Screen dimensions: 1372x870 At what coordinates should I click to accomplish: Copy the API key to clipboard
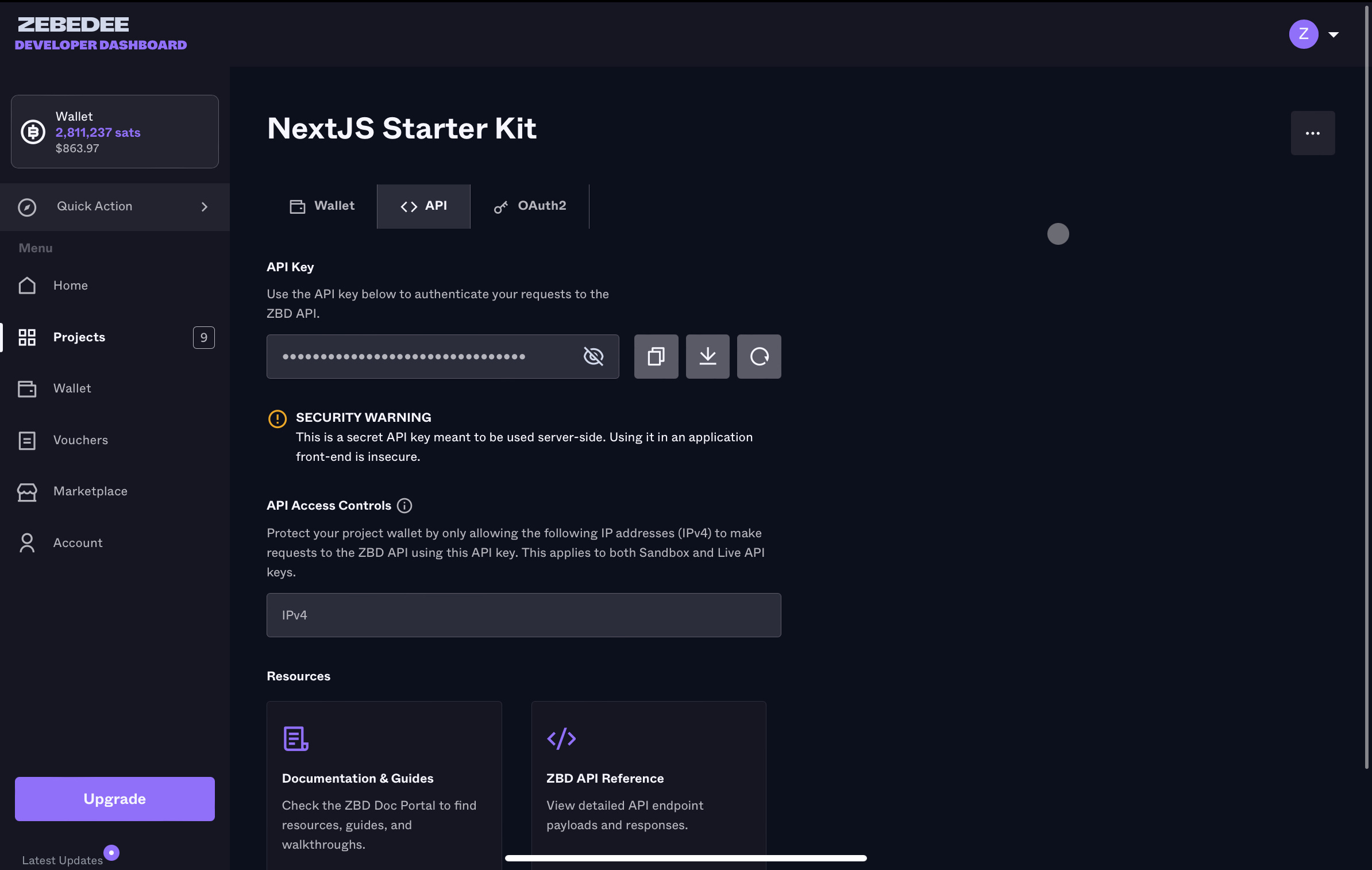pos(656,356)
